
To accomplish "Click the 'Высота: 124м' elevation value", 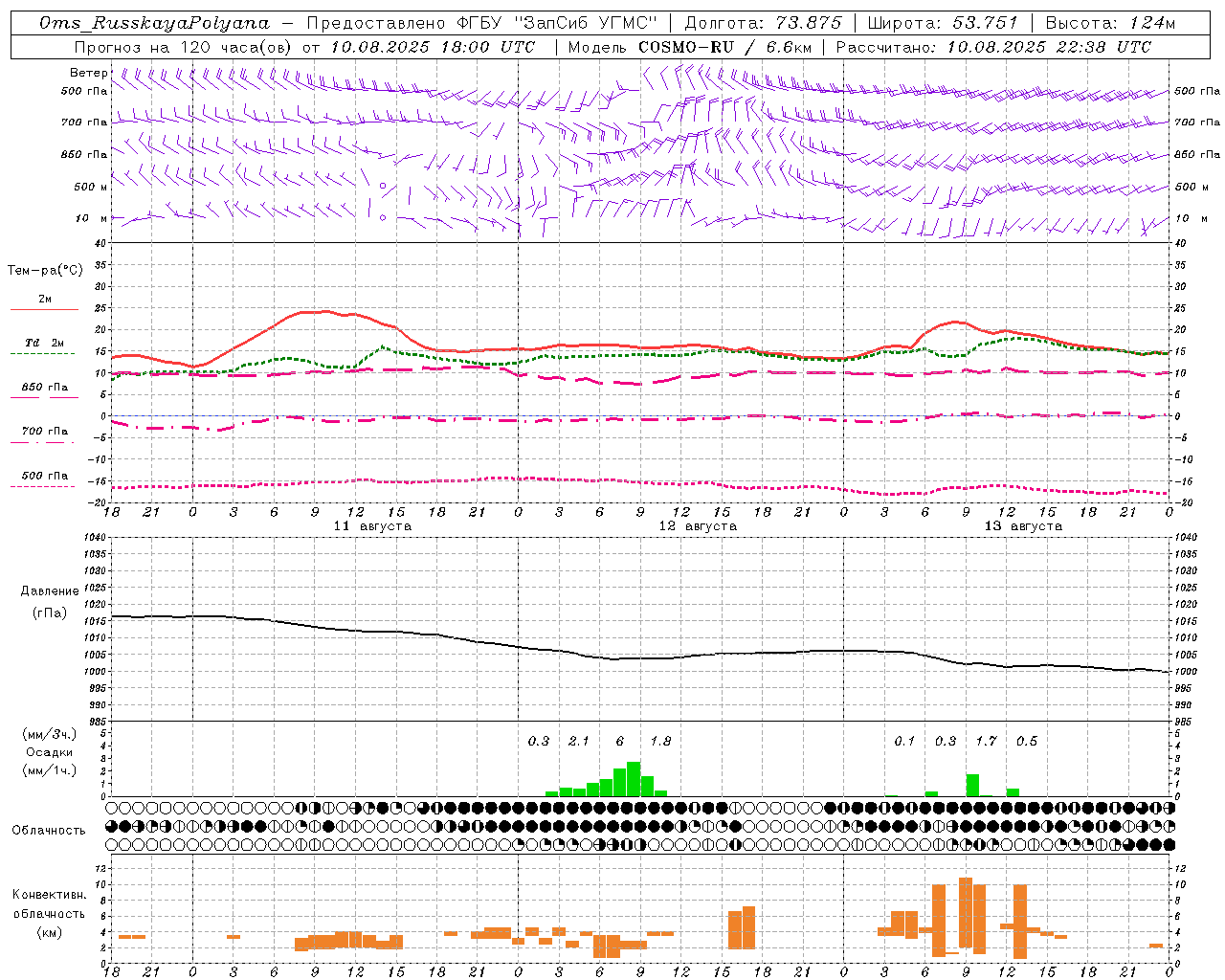I will click(x=1110, y=23).
